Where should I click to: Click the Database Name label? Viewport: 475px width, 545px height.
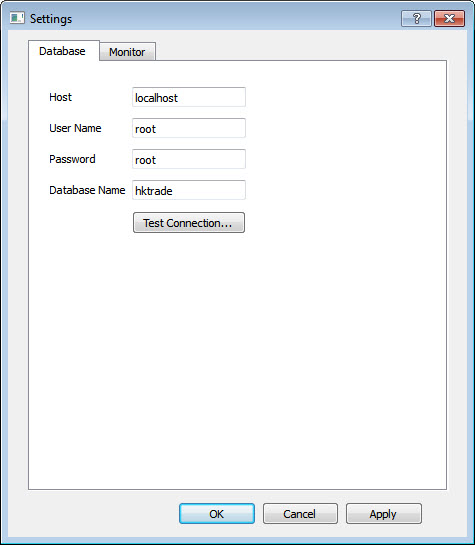(x=87, y=190)
